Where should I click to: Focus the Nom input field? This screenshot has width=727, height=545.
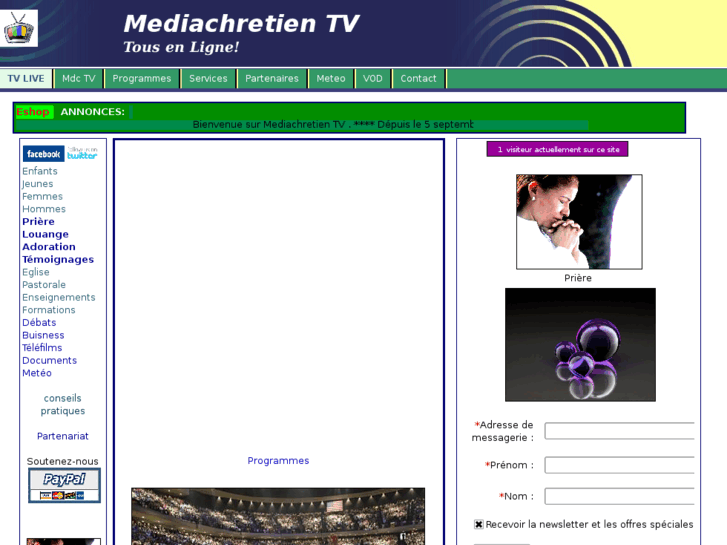coord(619,496)
